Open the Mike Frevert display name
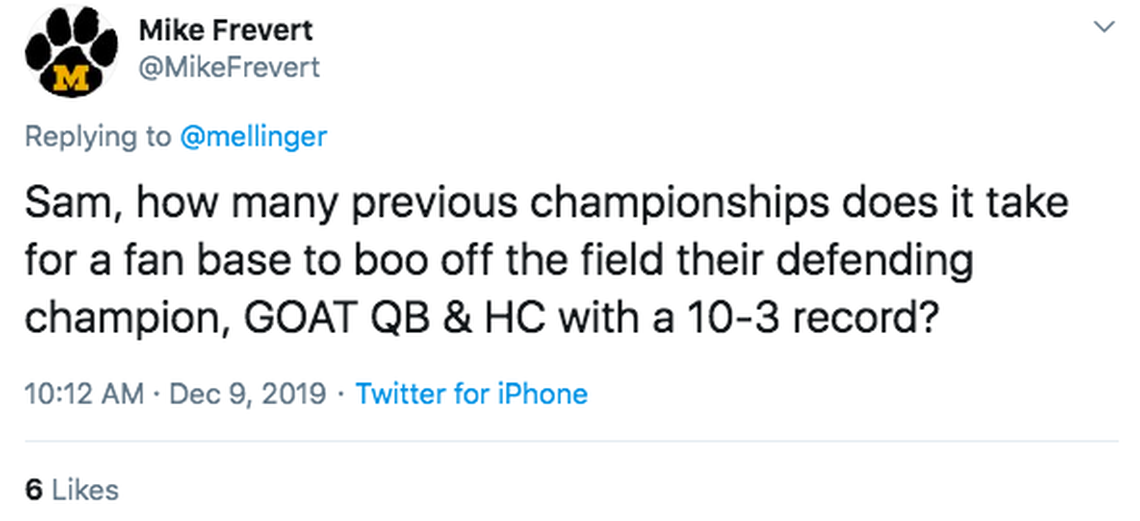 (223, 30)
